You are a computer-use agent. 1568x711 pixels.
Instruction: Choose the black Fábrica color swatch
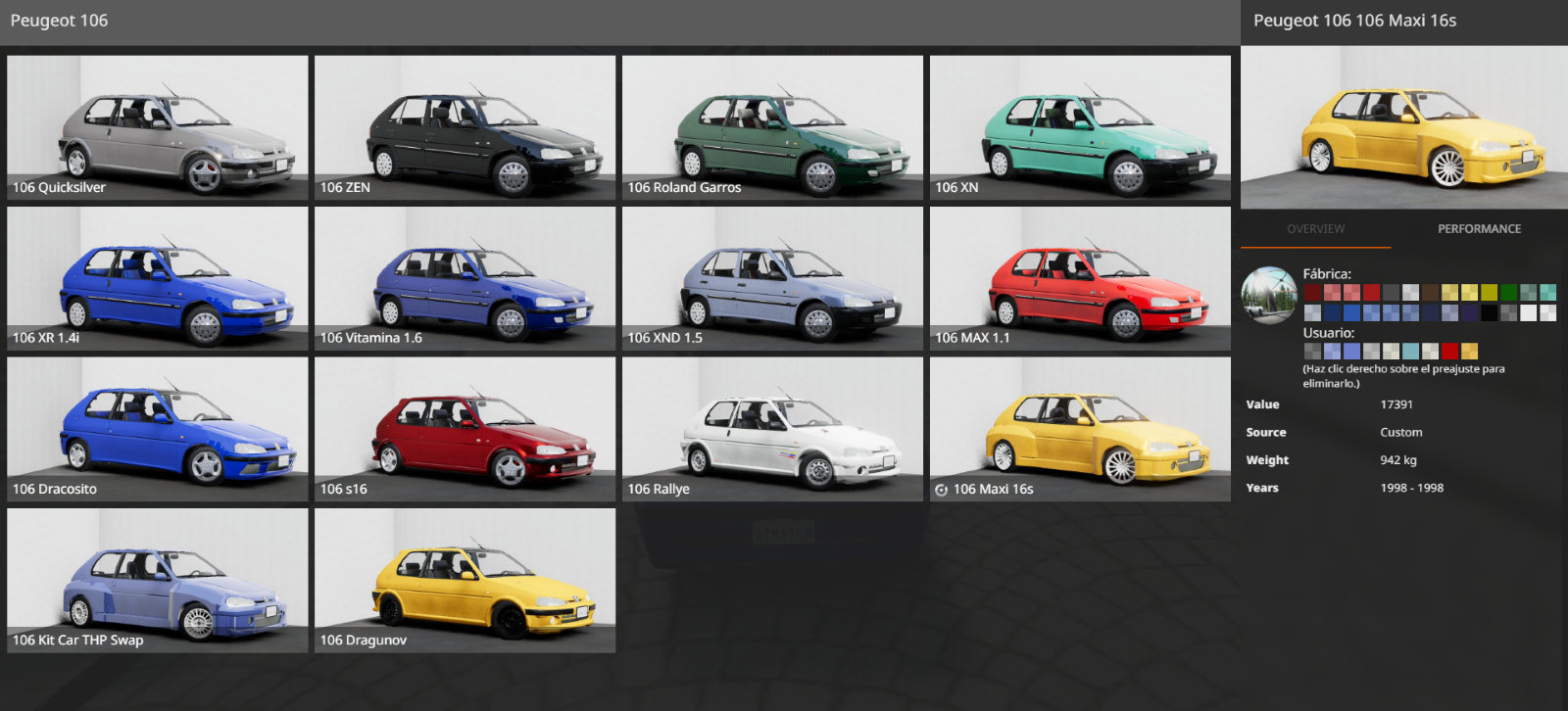pos(1489,312)
